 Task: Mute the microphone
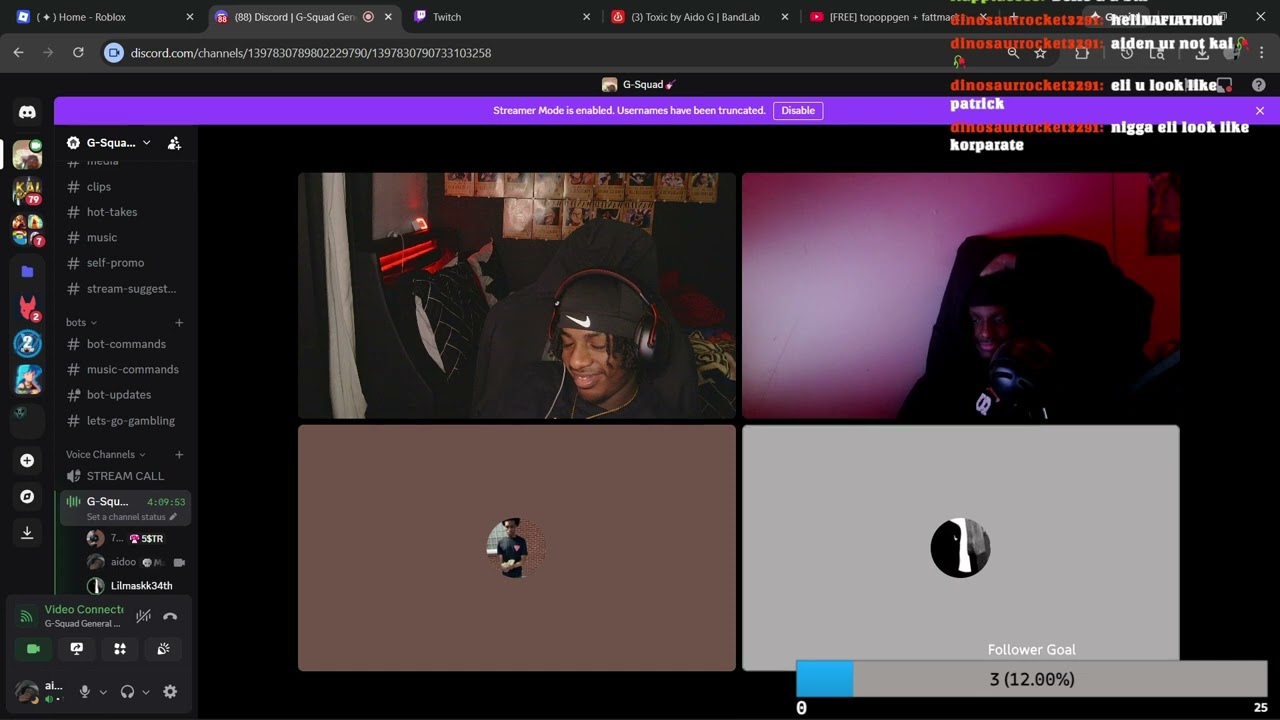point(85,691)
